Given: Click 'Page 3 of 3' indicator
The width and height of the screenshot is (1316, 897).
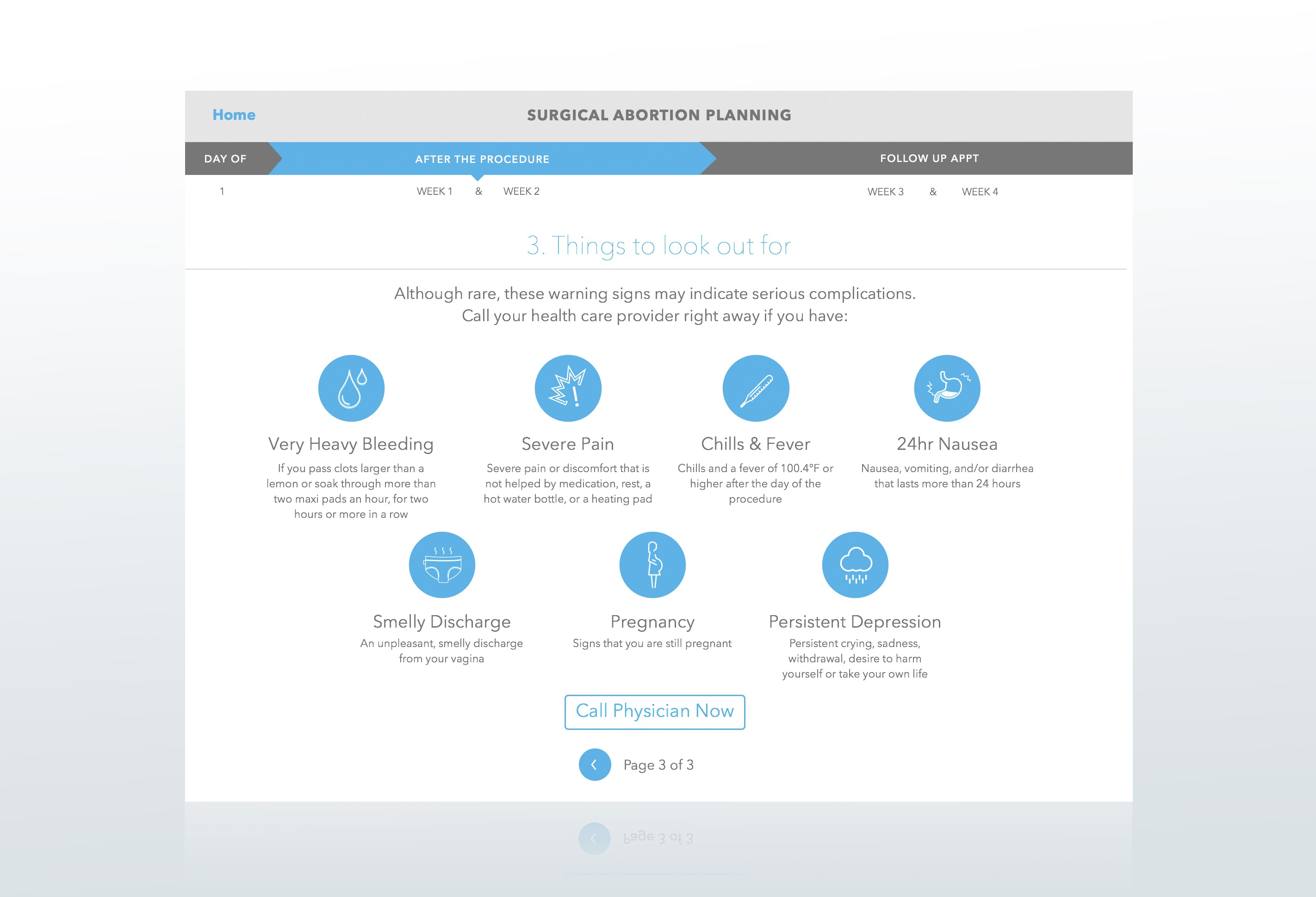Looking at the screenshot, I should (x=658, y=765).
